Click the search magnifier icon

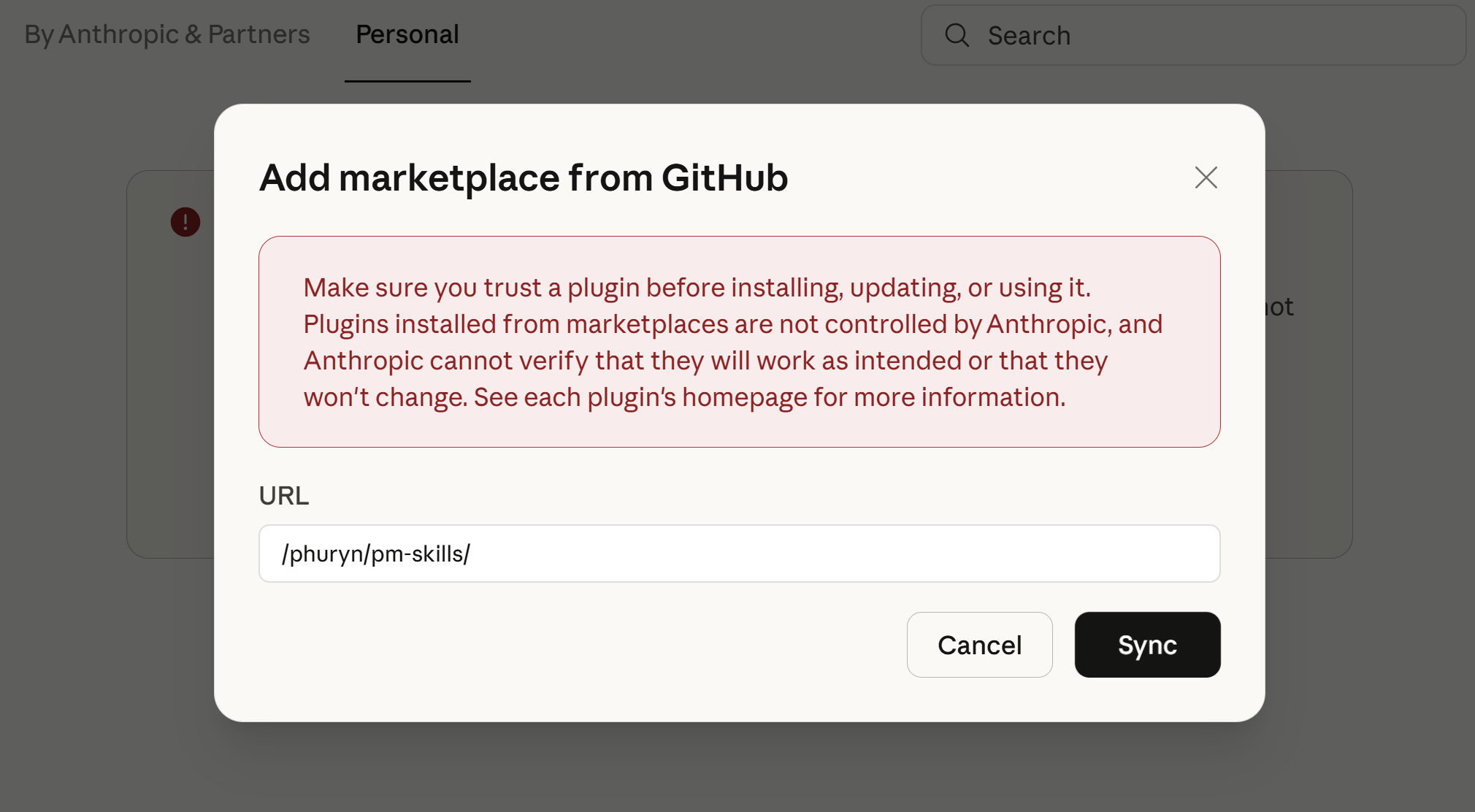[957, 35]
